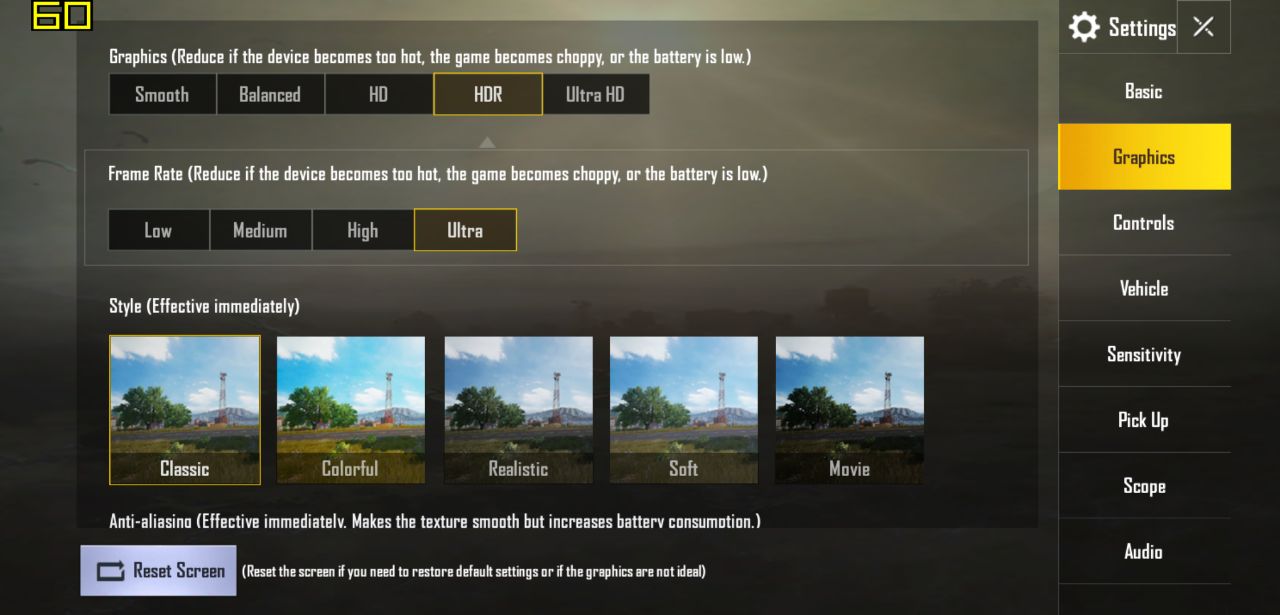1280x615 pixels.
Task: Click the Settings gear icon
Action: pos(1084,27)
